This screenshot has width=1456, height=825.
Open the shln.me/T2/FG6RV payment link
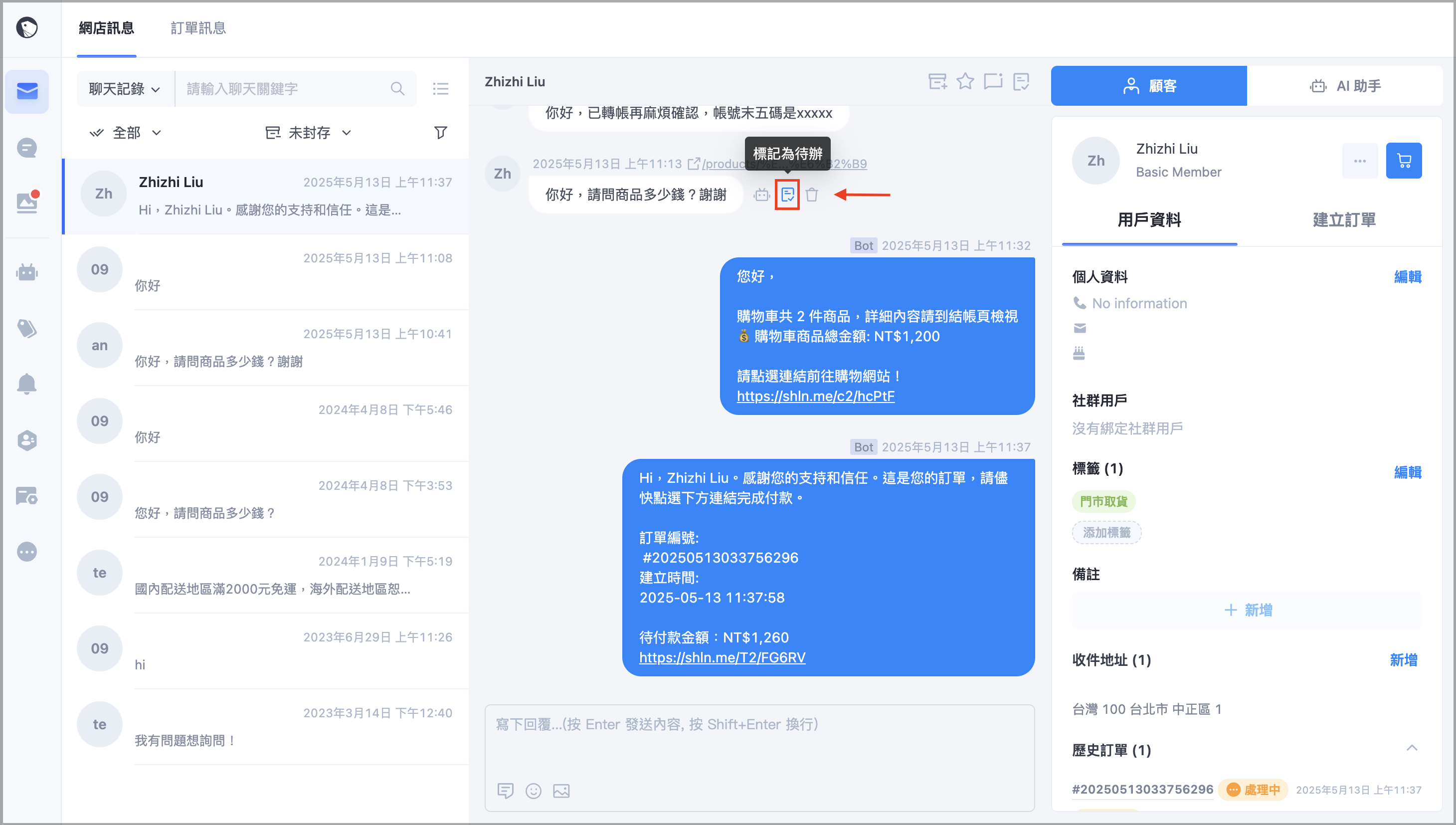click(722, 657)
